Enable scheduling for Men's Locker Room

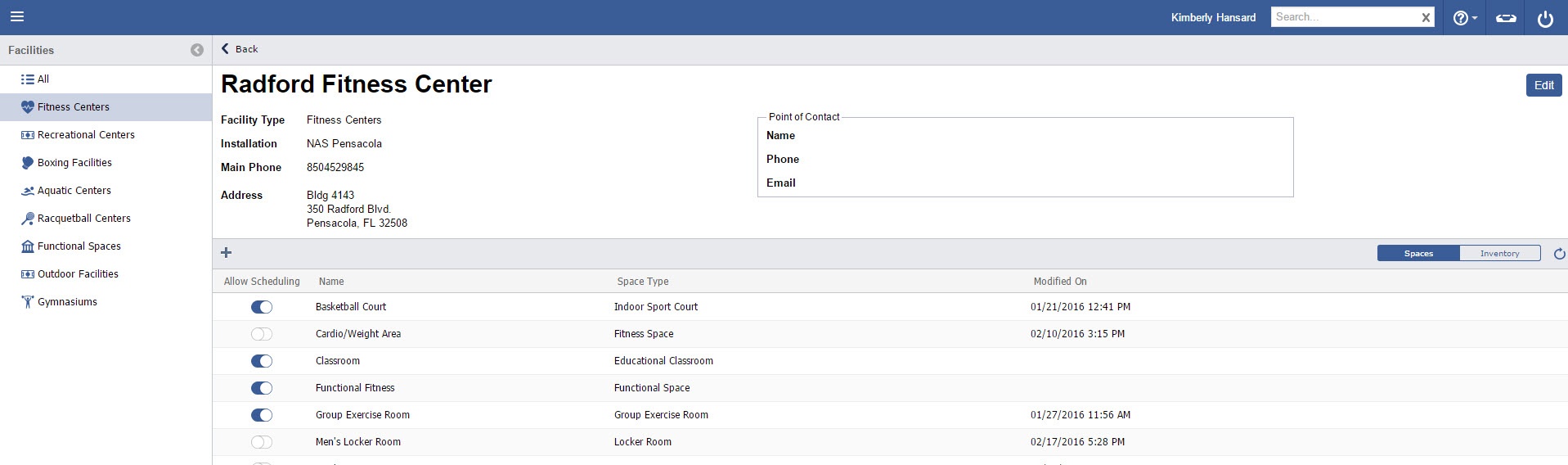click(x=262, y=442)
